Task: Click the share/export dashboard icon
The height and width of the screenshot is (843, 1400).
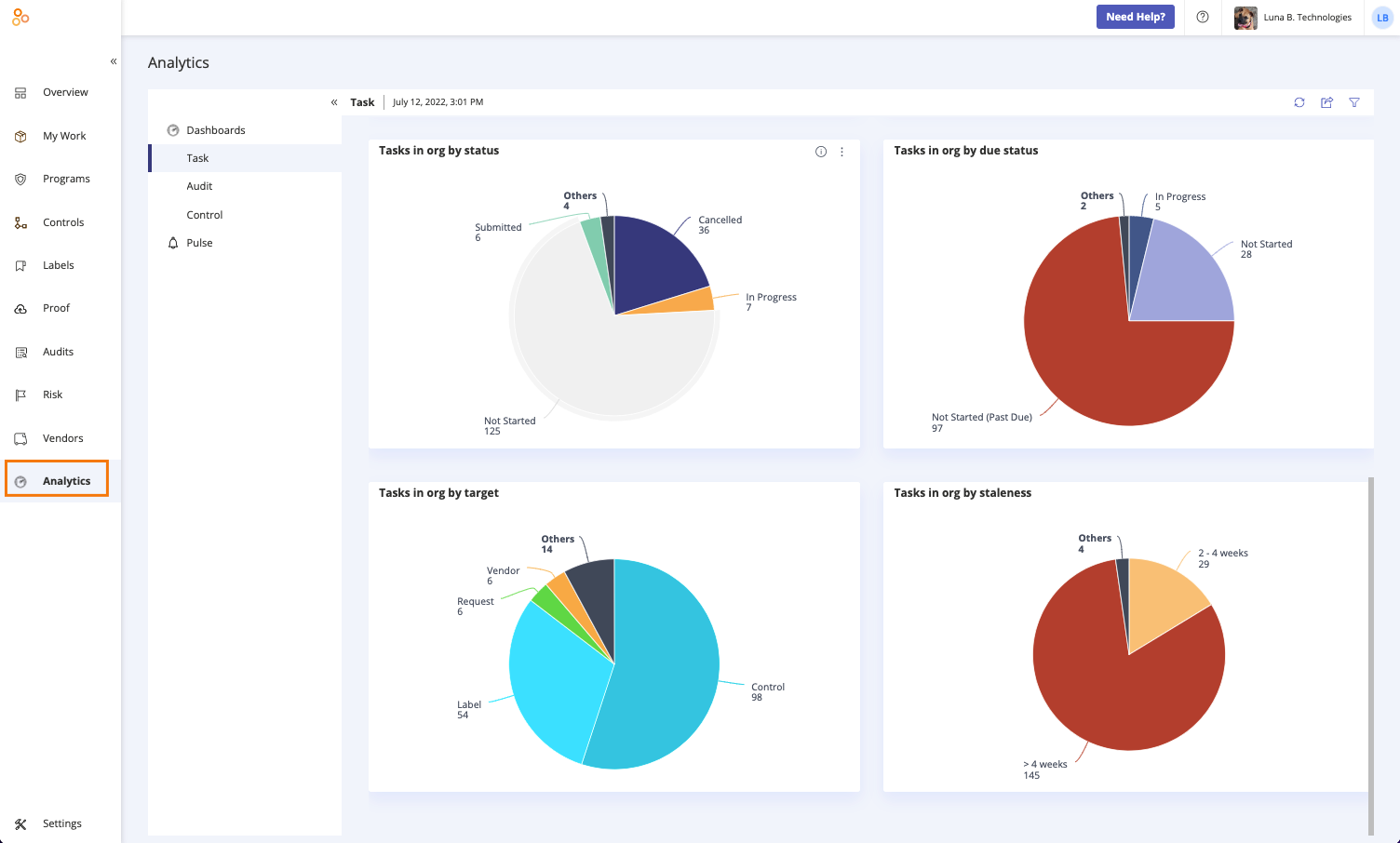Action: pyautogui.click(x=1327, y=102)
